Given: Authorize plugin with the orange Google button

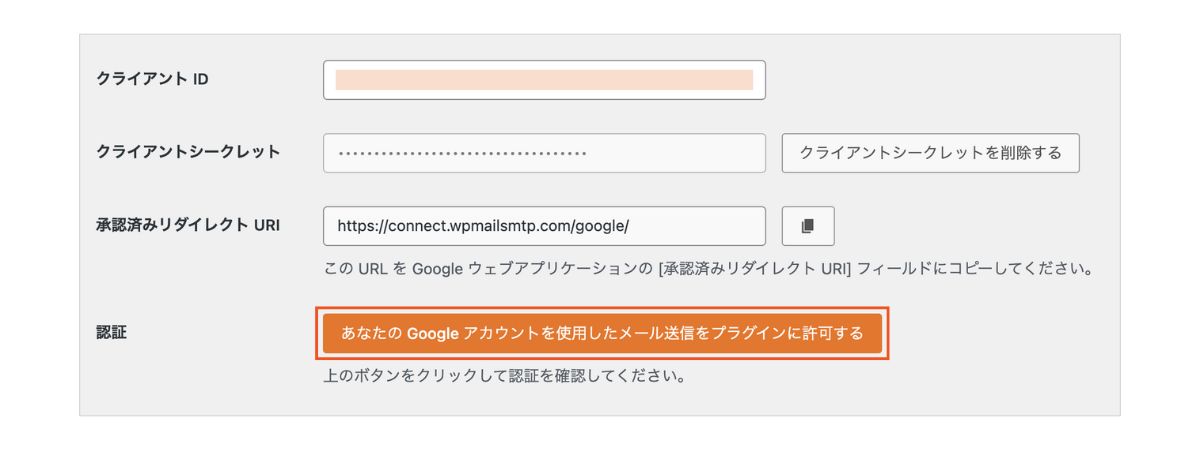Looking at the screenshot, I should pos(602,333).
